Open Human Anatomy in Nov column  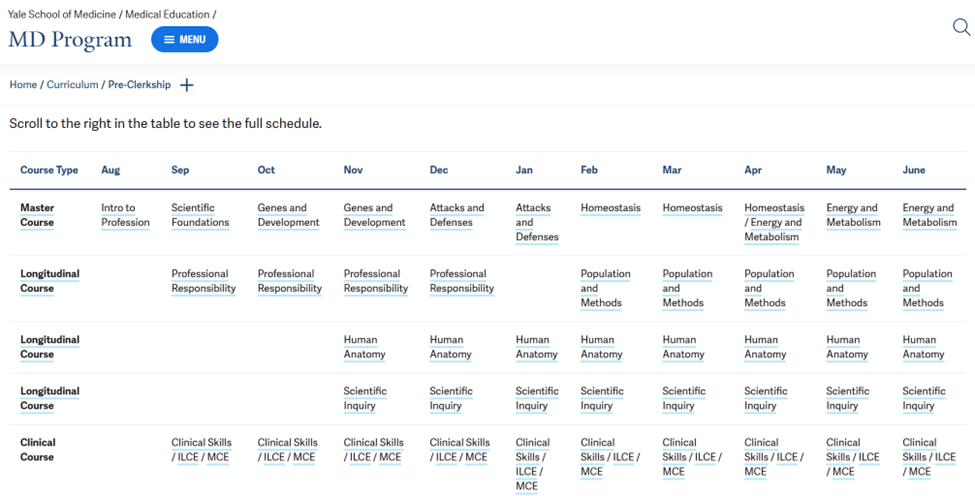point(364,347)
